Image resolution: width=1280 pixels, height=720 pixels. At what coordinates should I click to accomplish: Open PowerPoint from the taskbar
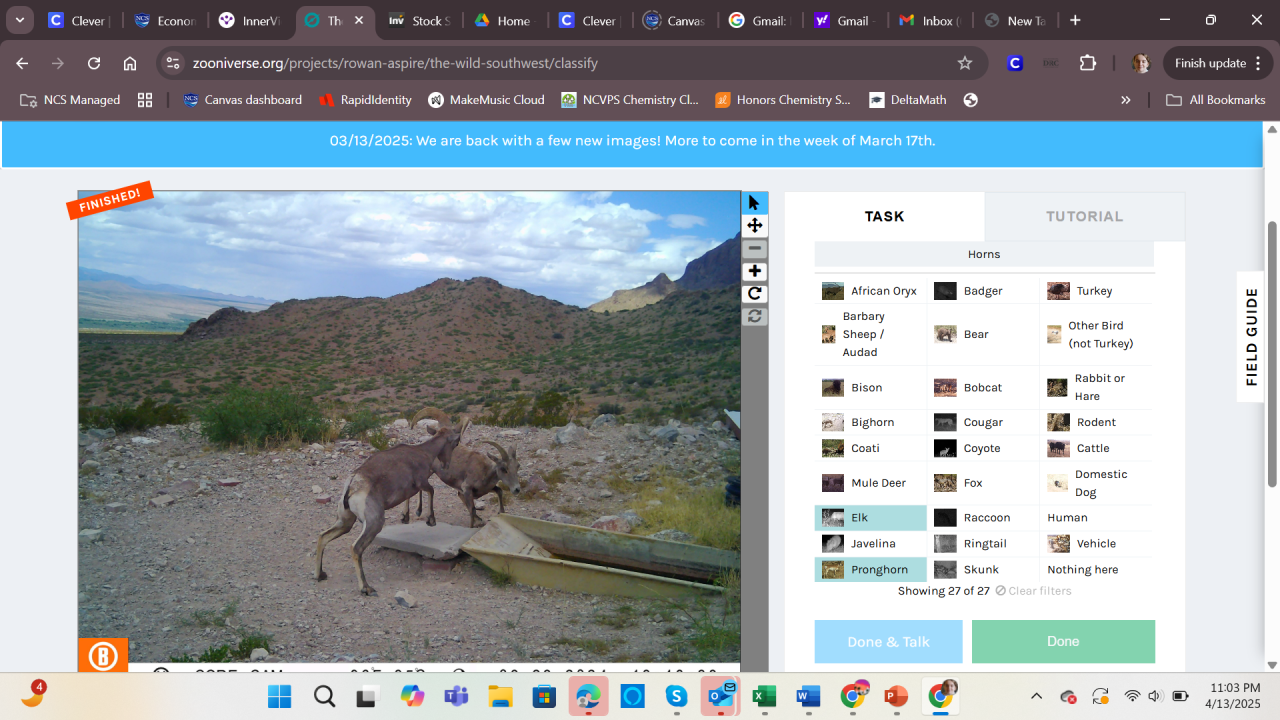pos(896,696)
